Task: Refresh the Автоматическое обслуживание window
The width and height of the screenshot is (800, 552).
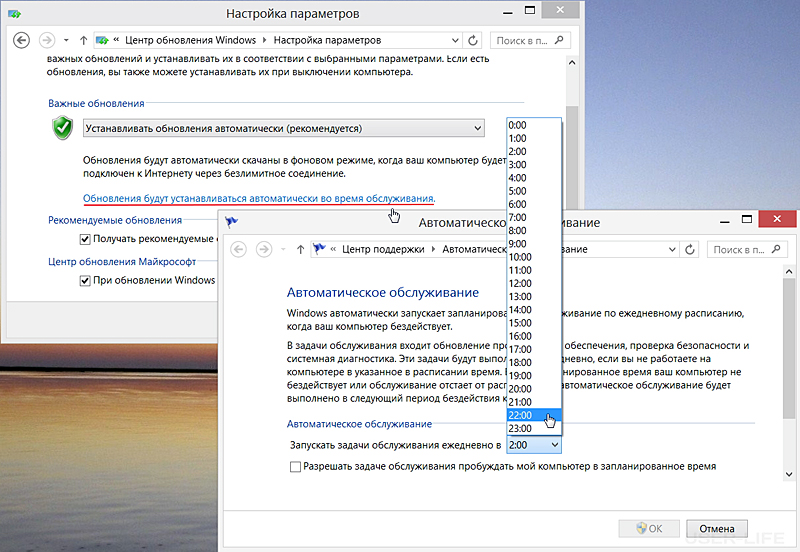Action: [x=690, y=249]
